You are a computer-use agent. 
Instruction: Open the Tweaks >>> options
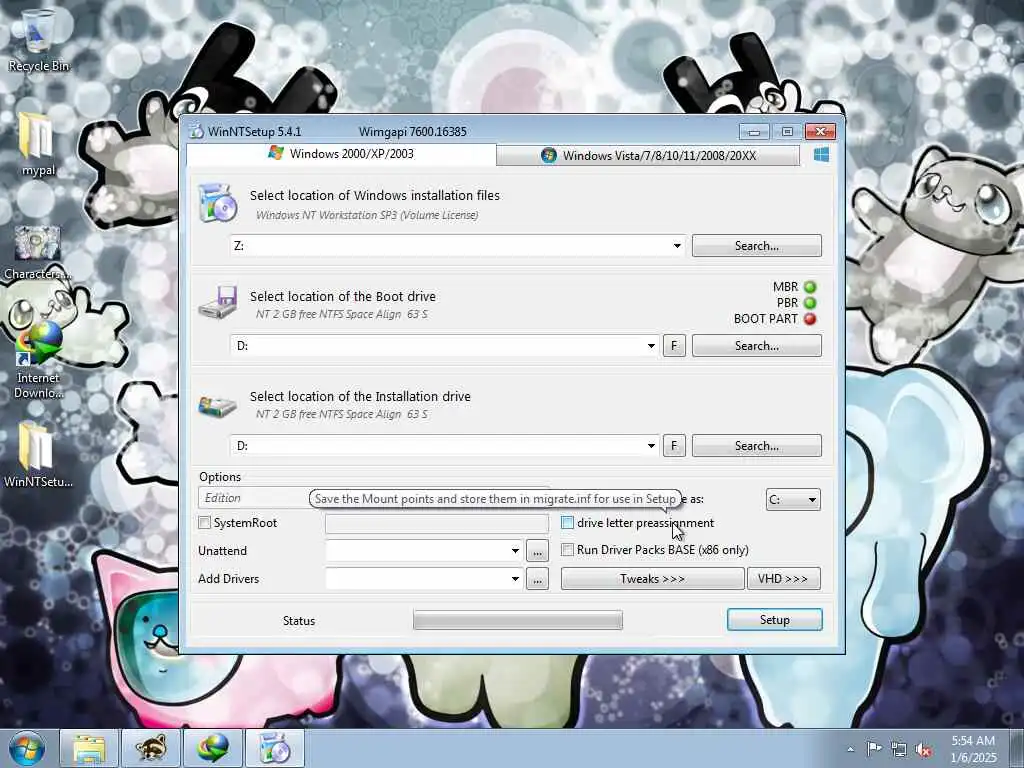point(652,579)
